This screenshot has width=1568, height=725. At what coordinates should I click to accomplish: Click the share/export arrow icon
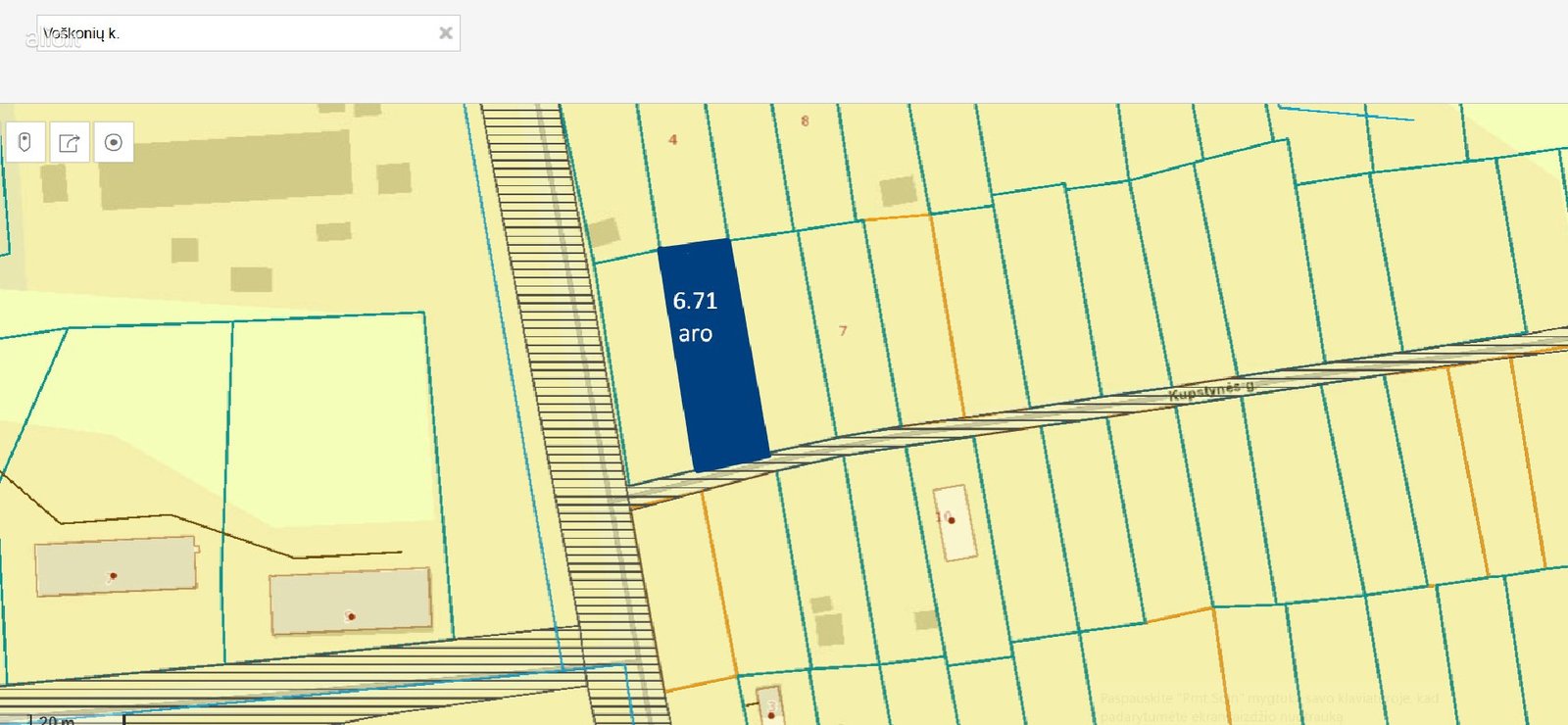[x=69, y=143]
